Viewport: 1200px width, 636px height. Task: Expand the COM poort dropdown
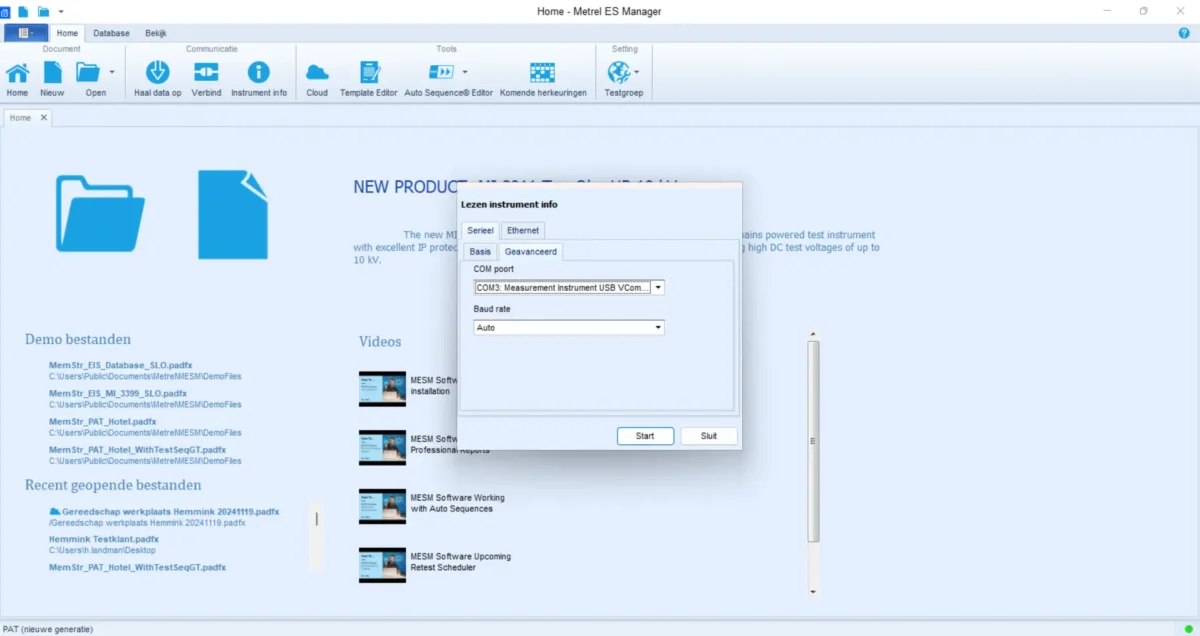pos(658,288)
